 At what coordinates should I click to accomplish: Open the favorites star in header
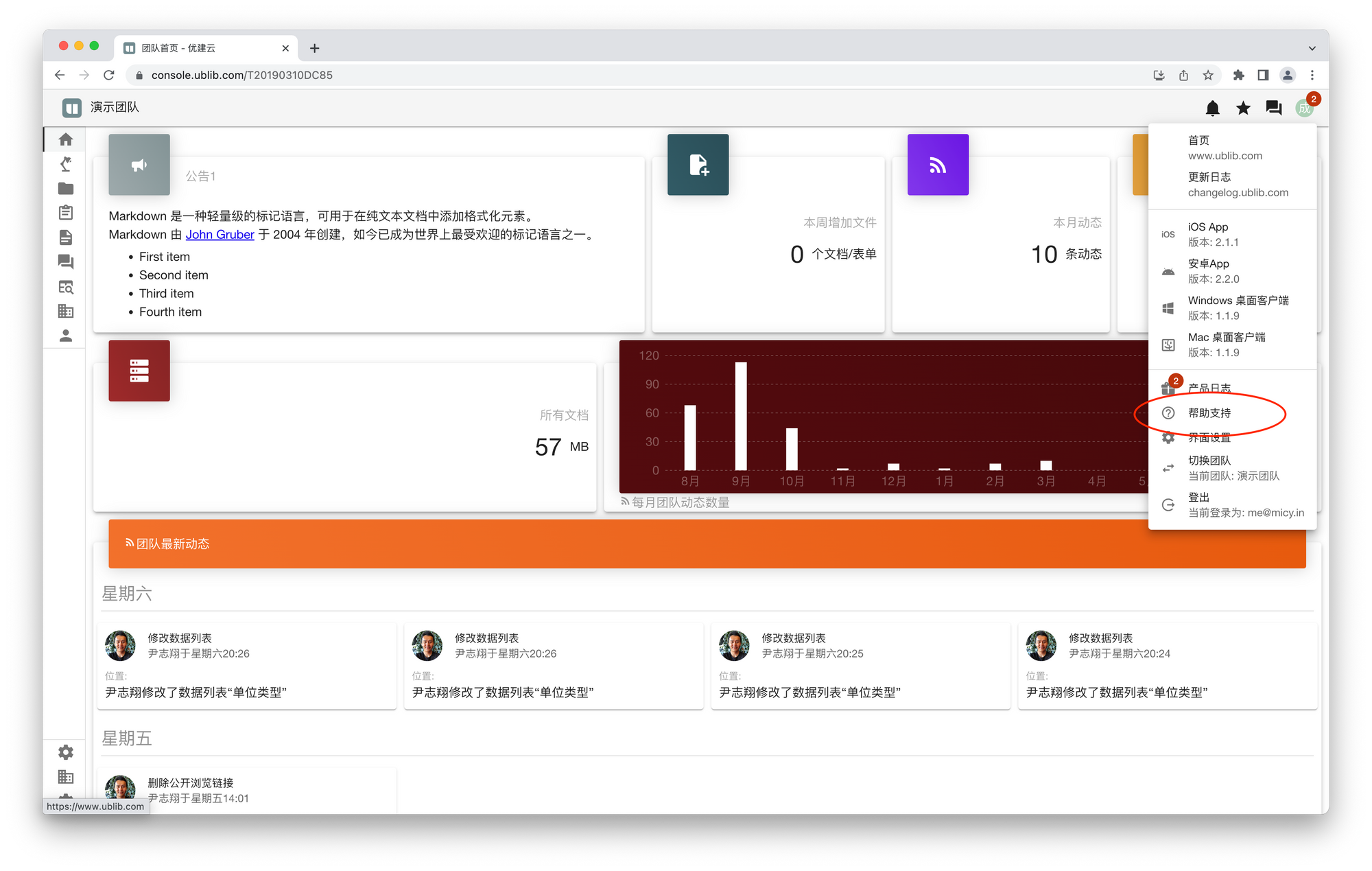(1243, 108)
